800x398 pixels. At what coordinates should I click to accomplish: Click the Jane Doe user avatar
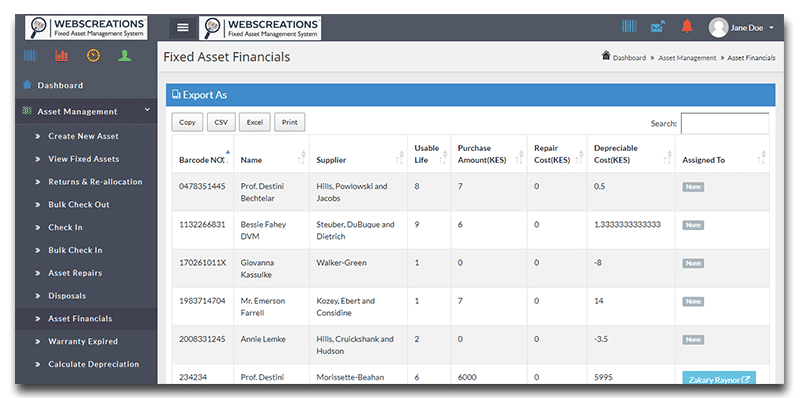[718, 28]
